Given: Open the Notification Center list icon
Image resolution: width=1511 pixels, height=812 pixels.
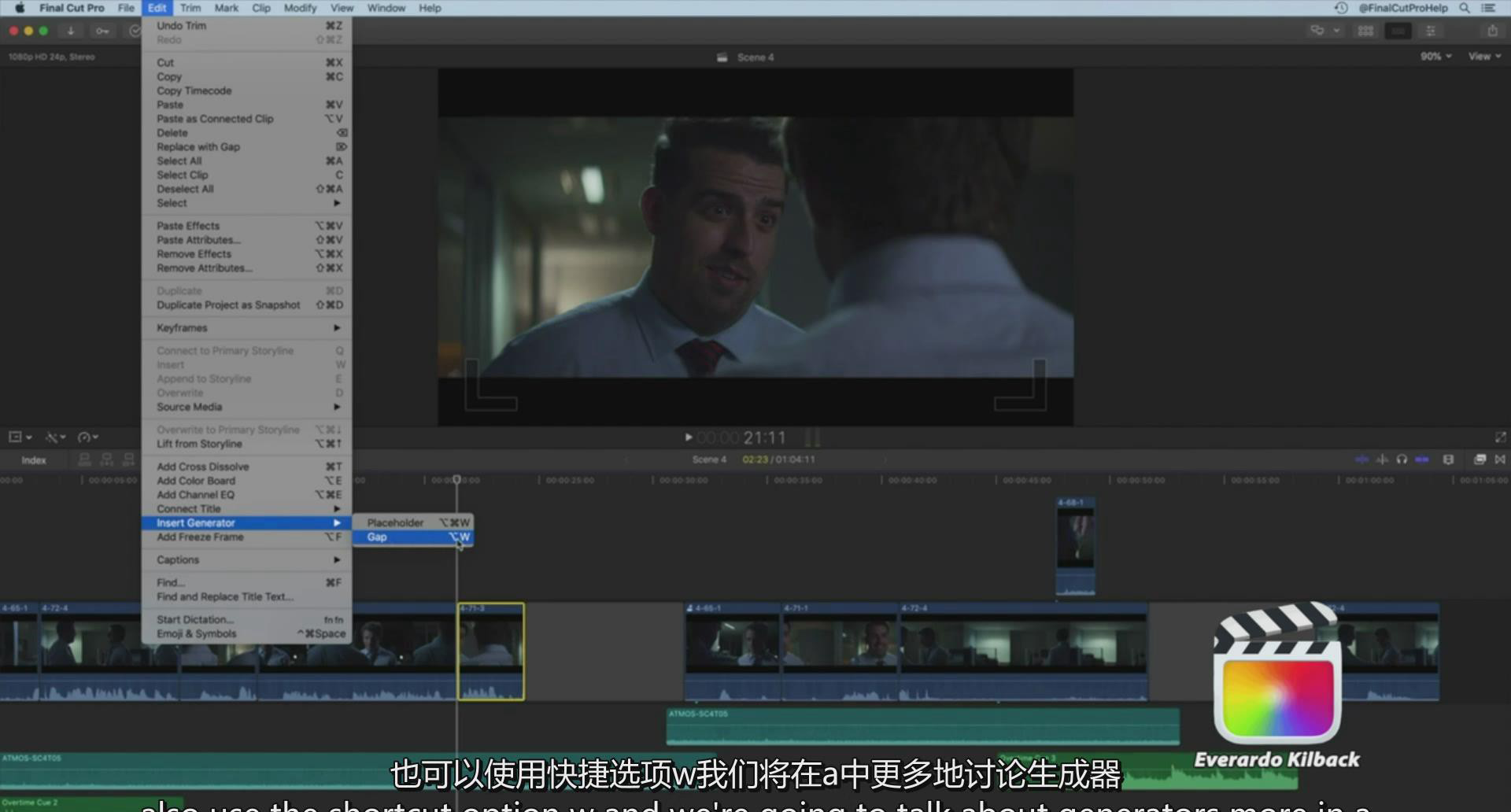Looking at the screenshot, I should coord(1488,8).
